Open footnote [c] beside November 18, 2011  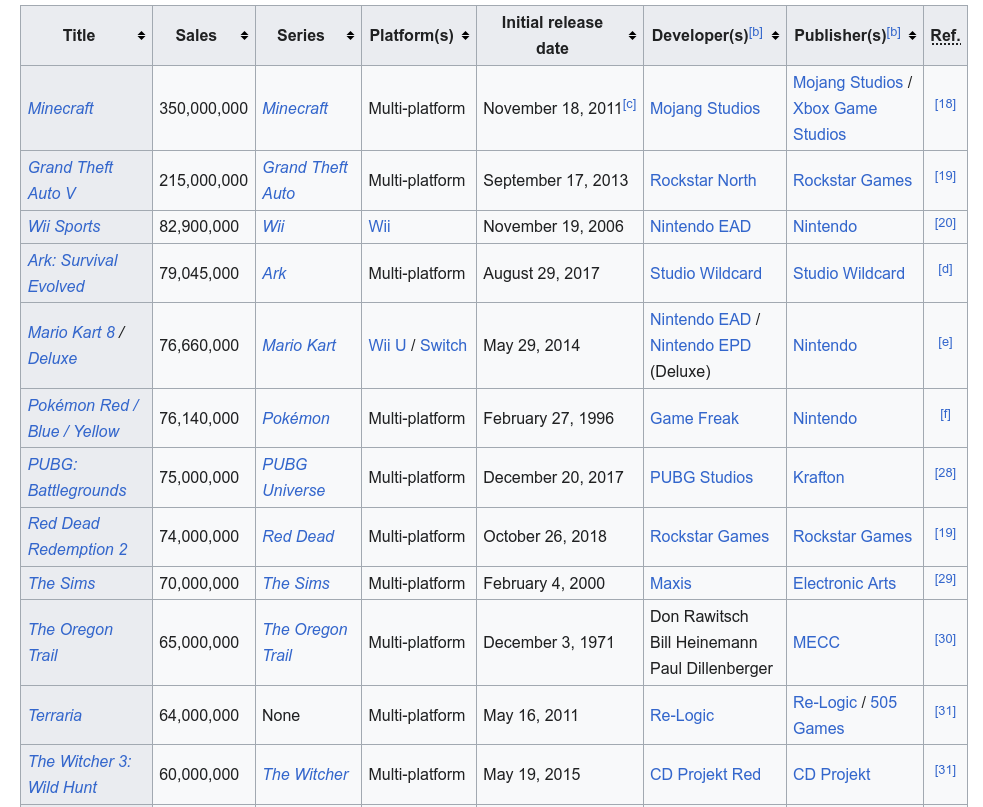coord(629,104)
